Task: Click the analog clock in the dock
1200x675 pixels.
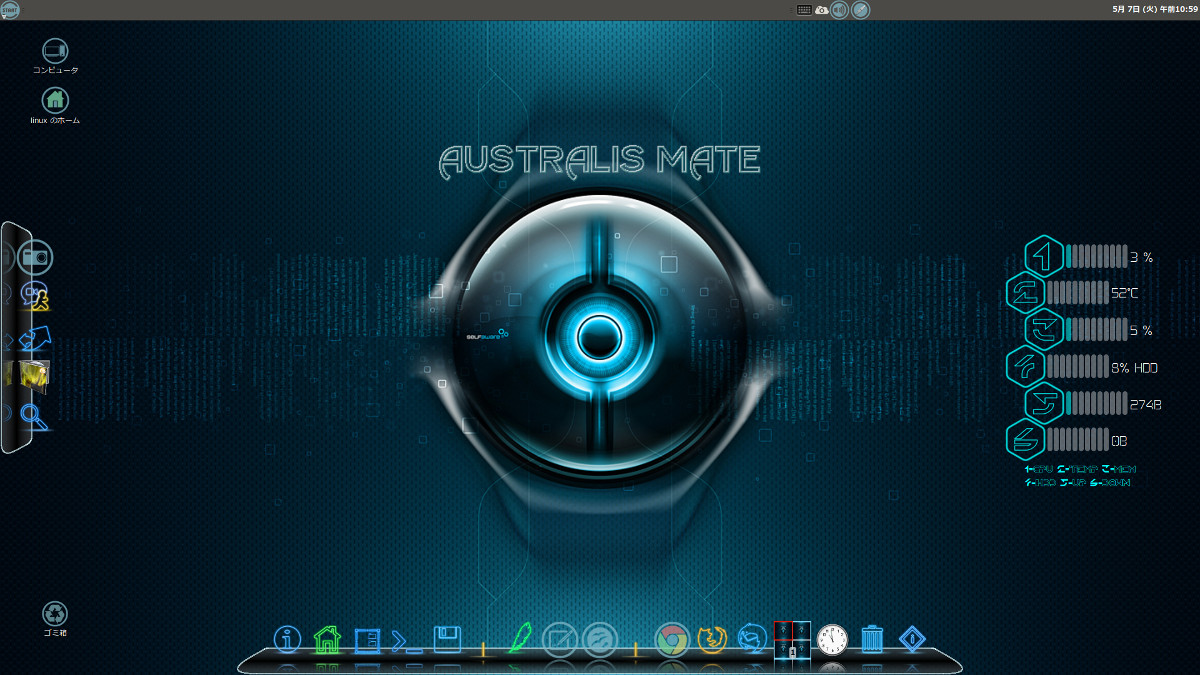Action: pyautogui.click(x=832, y=638)
